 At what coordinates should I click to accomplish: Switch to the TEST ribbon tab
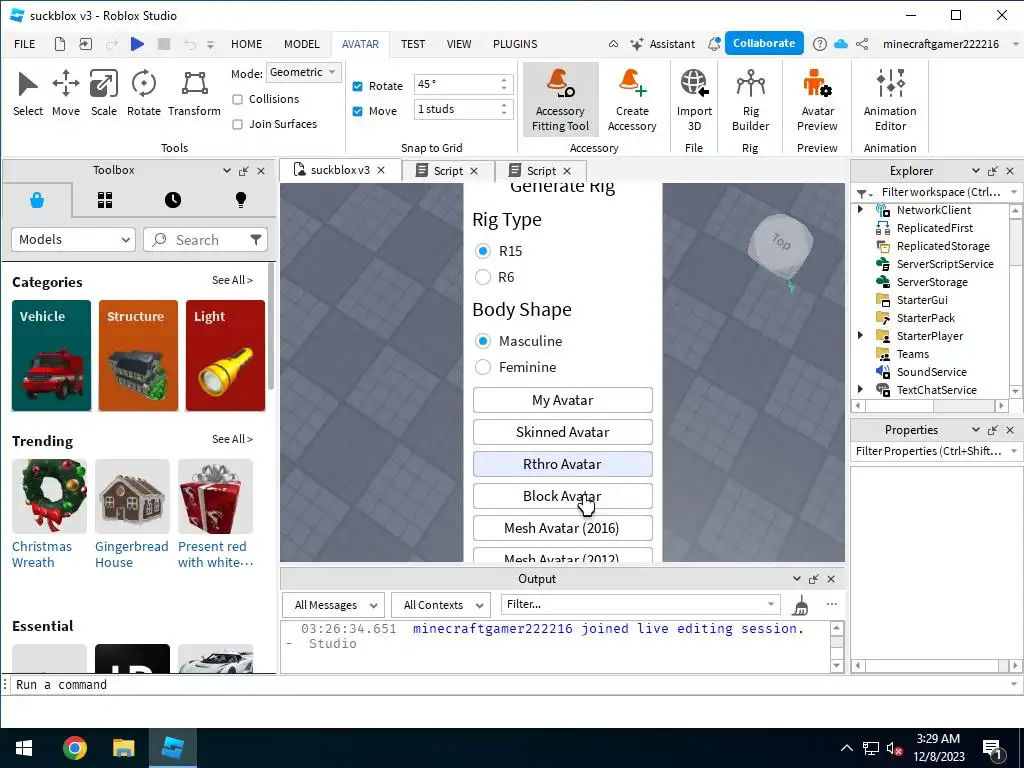point(413,44)
